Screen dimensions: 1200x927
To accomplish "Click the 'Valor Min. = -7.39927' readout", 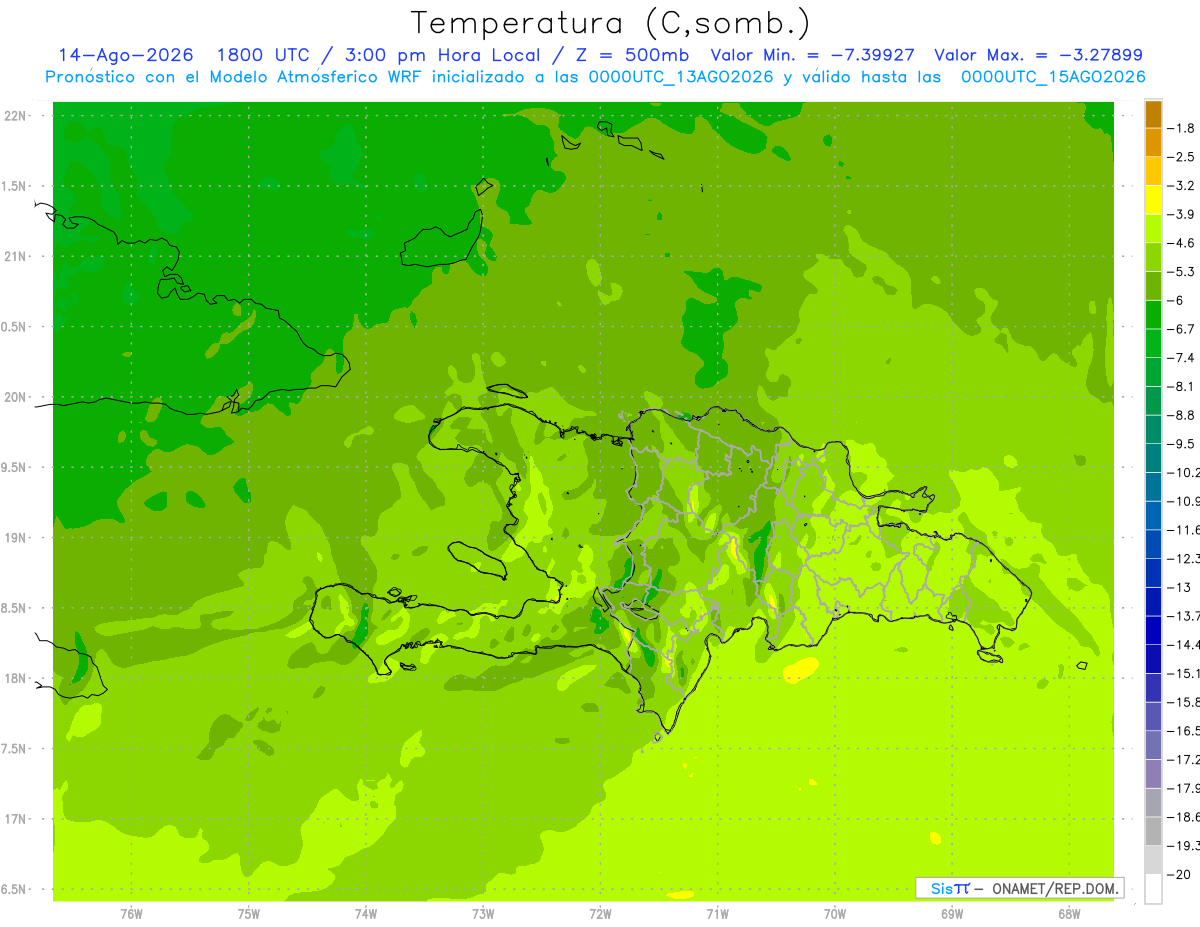I will point(812,55).
